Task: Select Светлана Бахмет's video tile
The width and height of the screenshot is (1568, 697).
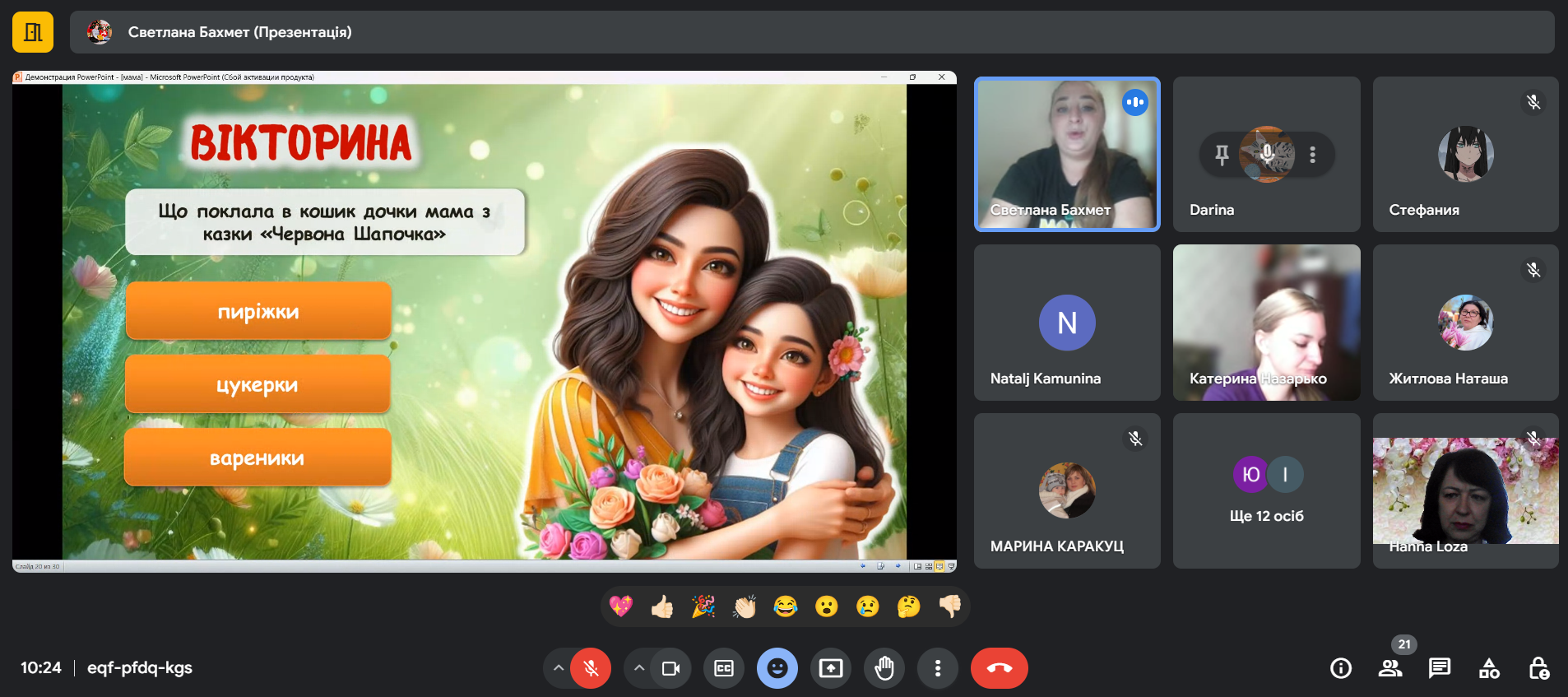Action: [x=1067, y=155]
